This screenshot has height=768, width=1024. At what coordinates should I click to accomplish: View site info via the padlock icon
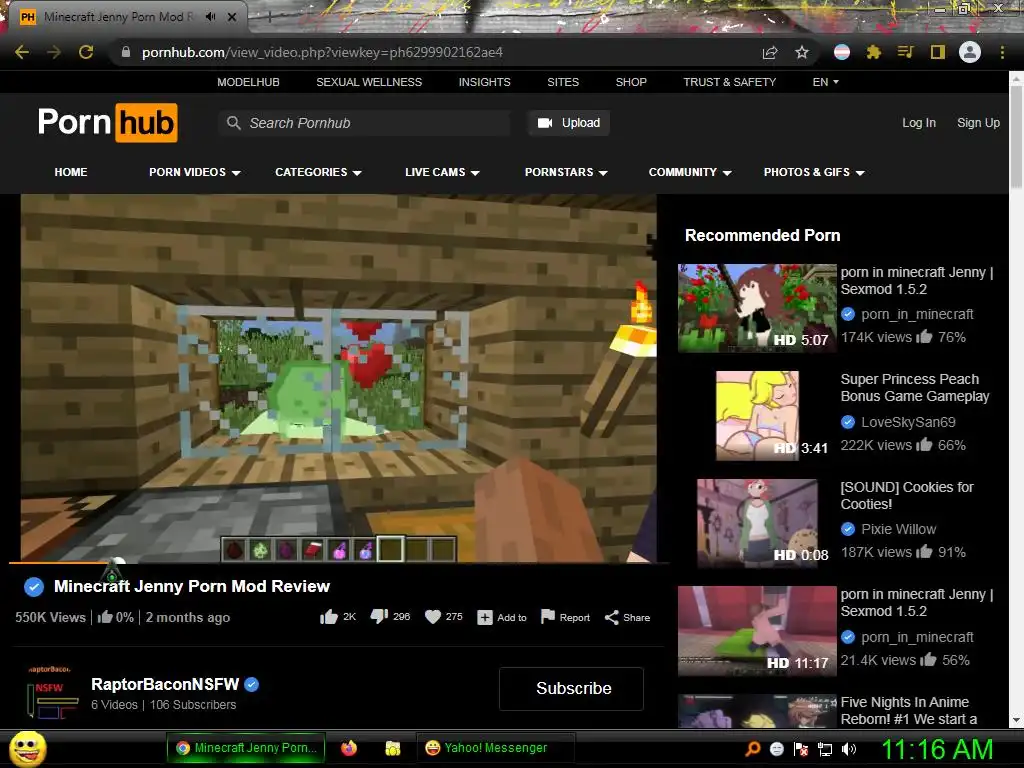[x=126, y=52]
